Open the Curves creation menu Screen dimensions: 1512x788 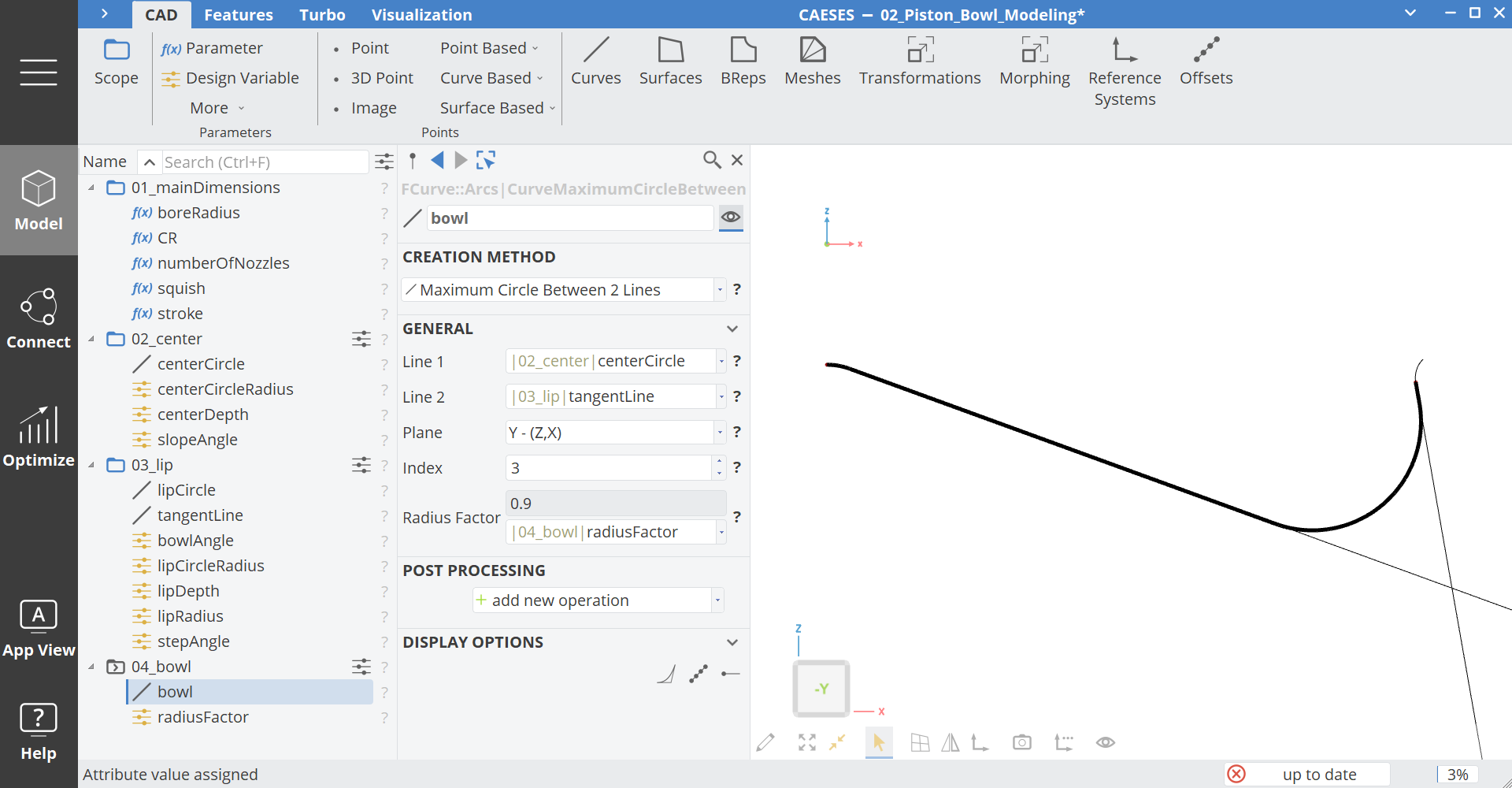tap(596, 61)
